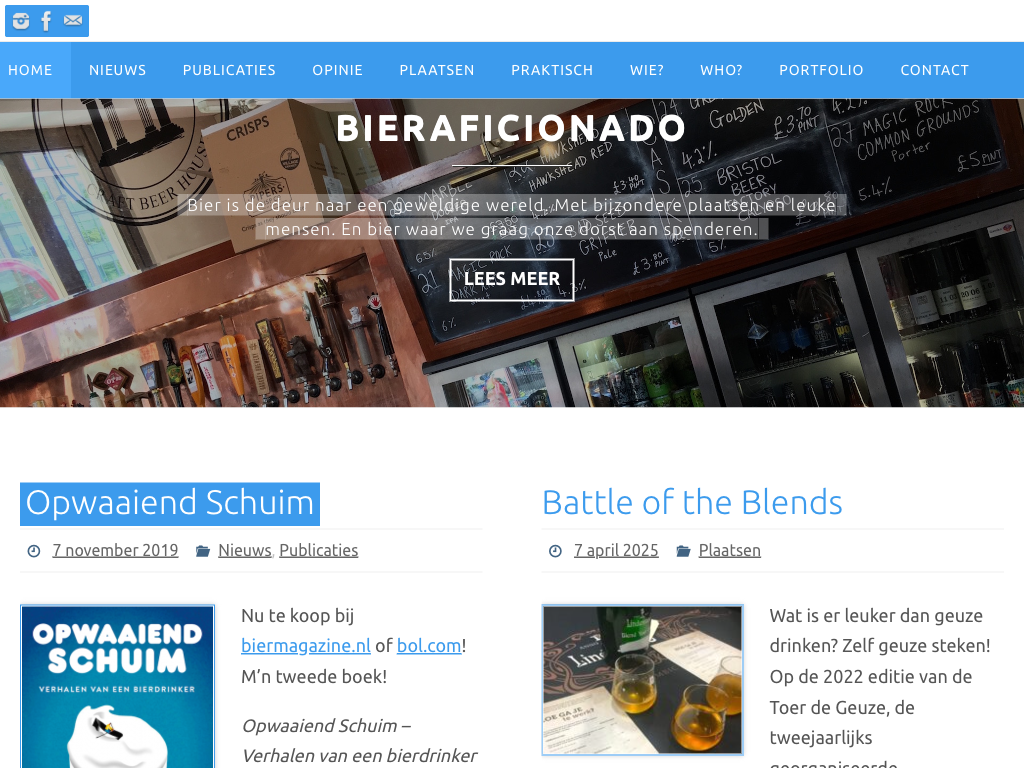Image resolution: width=1024 pixels, height=768 pixels.
Task: Open PUBLICATIES in the navigation bar
Action: (x=229, y=71)
